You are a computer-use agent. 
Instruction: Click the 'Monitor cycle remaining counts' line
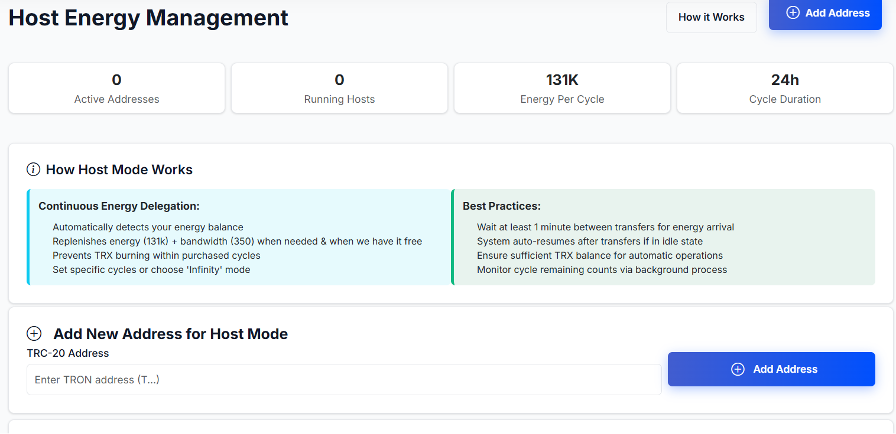(602, 270)
